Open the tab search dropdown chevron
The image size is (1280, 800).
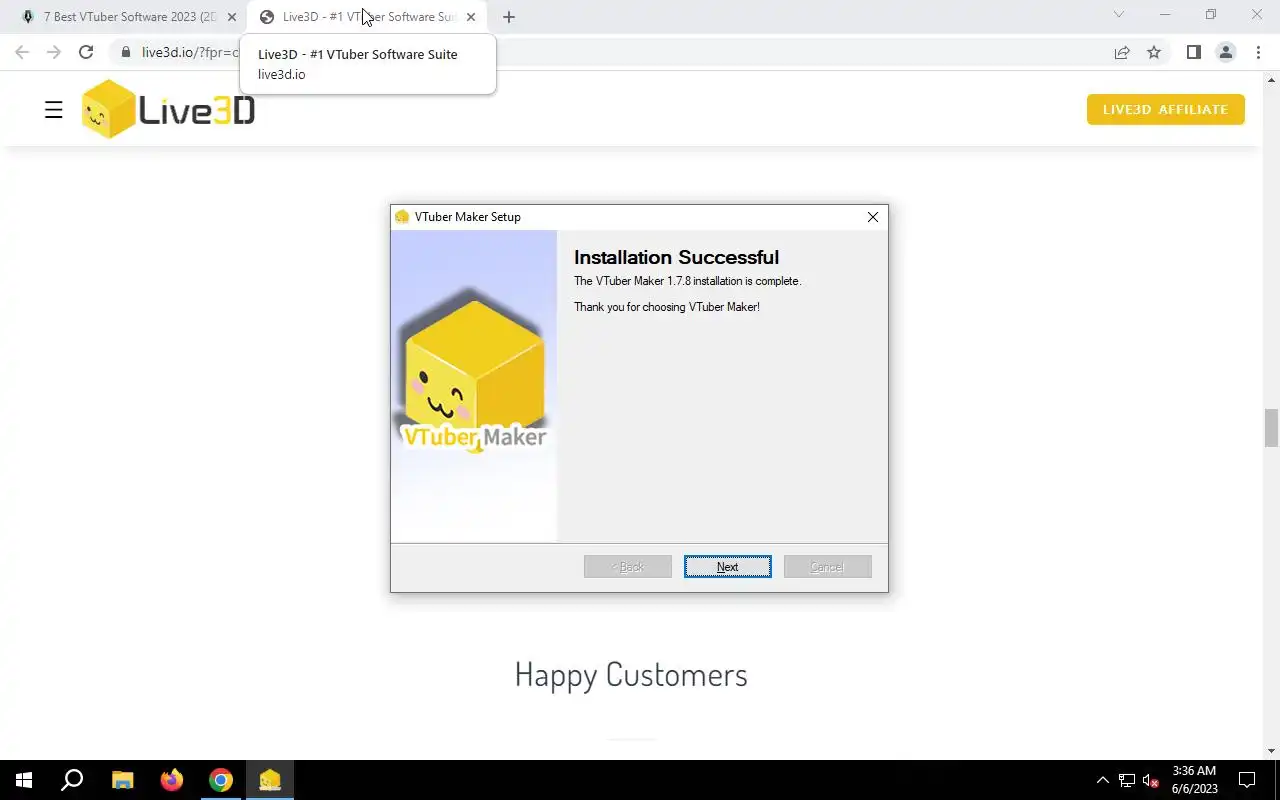tap(1119, 14)
